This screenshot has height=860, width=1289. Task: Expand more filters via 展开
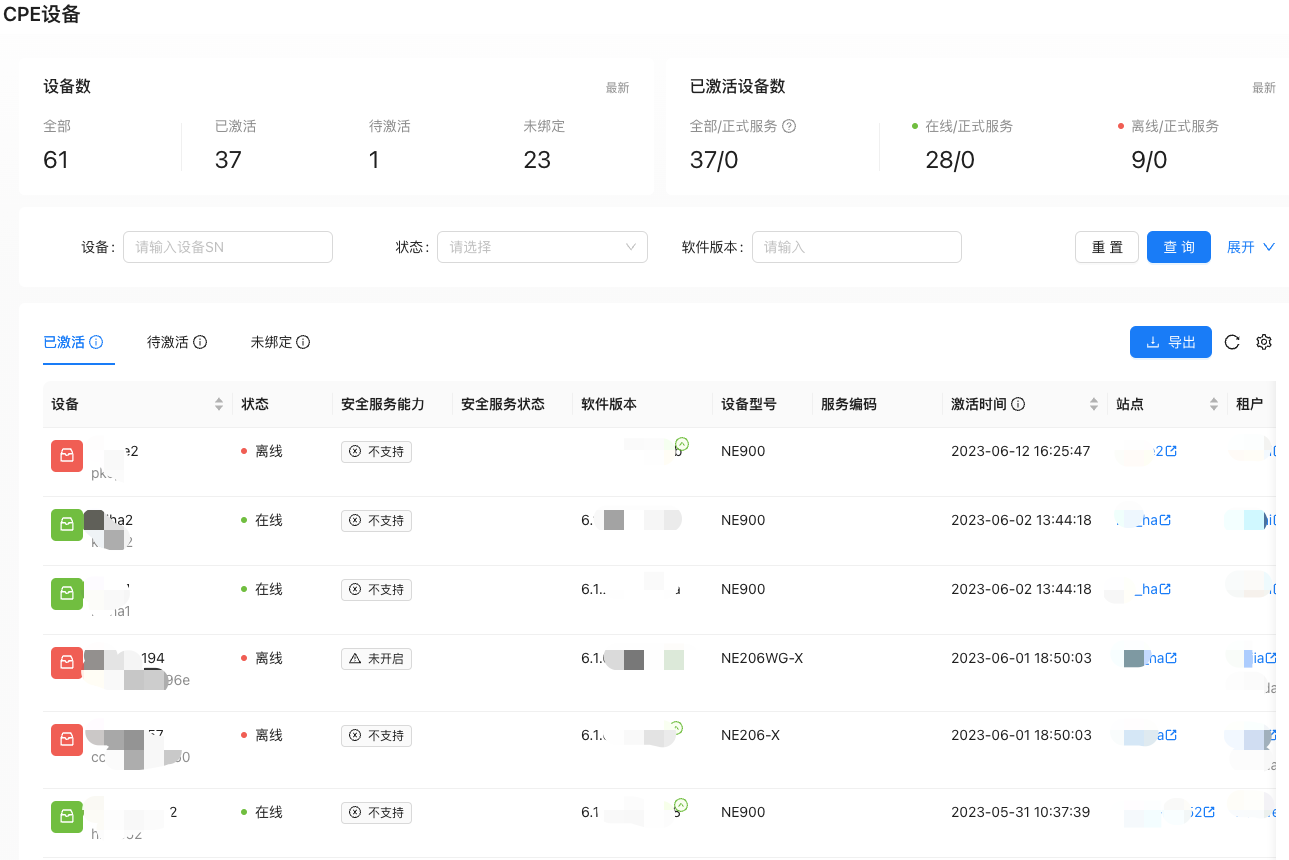click(1250, 247)
